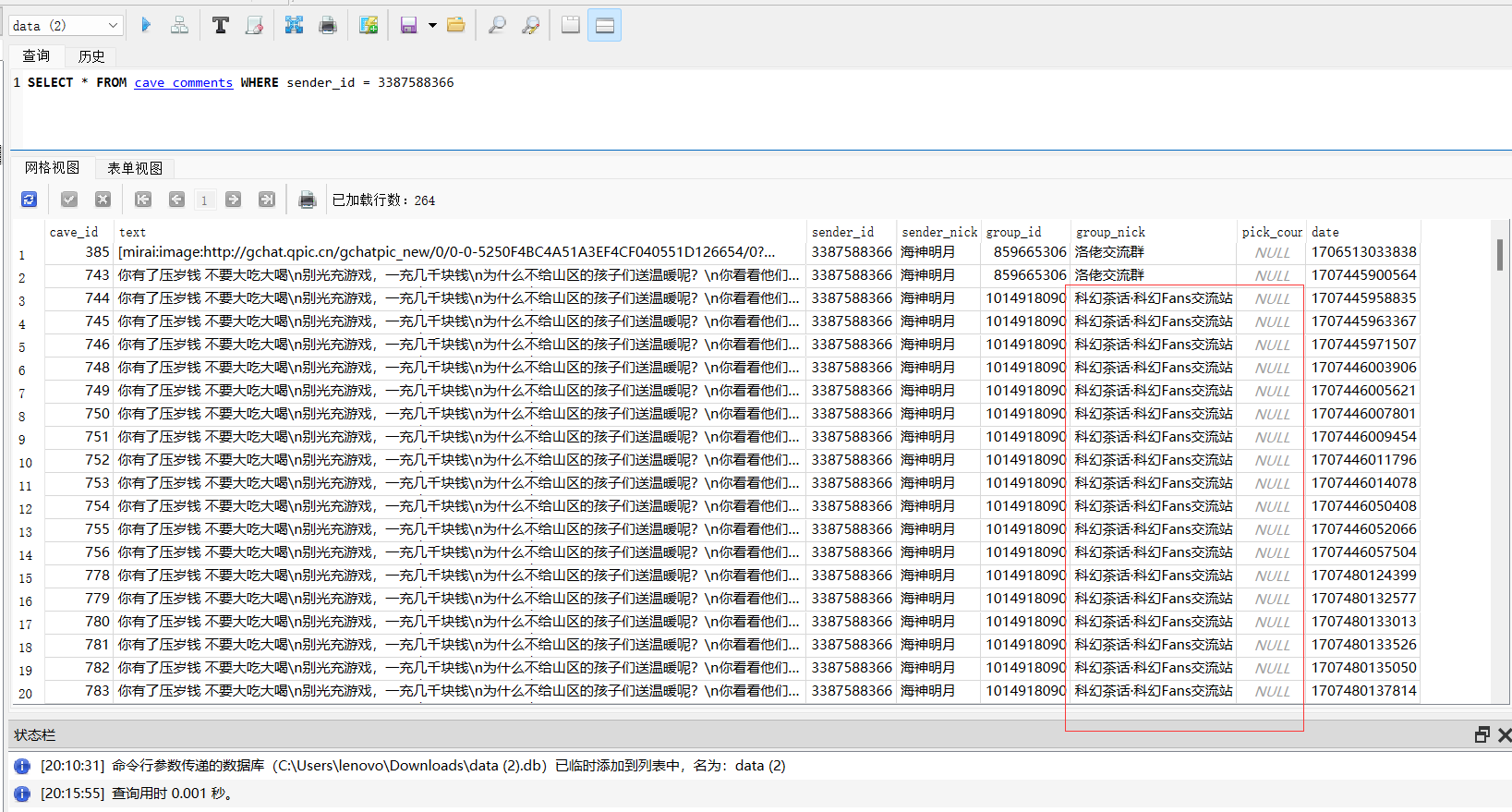Click the results grid vertical scrollbar thumb

click(x=1500, y=255)
